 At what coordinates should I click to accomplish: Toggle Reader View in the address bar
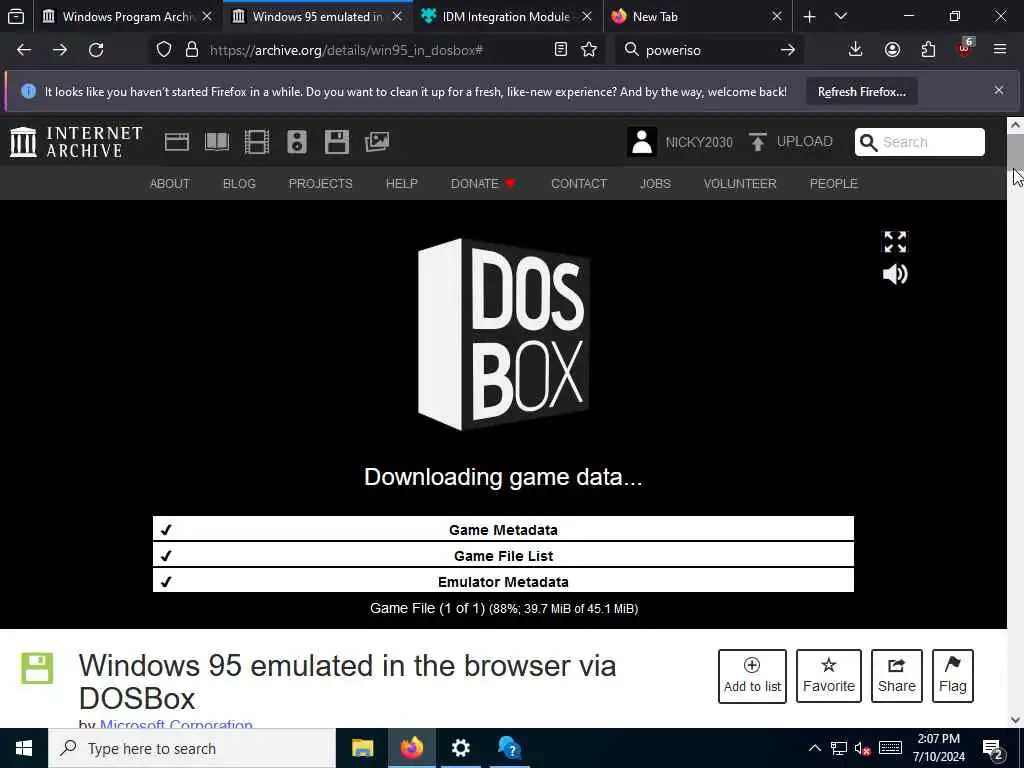pyautogui.click(x=560, y=50)
